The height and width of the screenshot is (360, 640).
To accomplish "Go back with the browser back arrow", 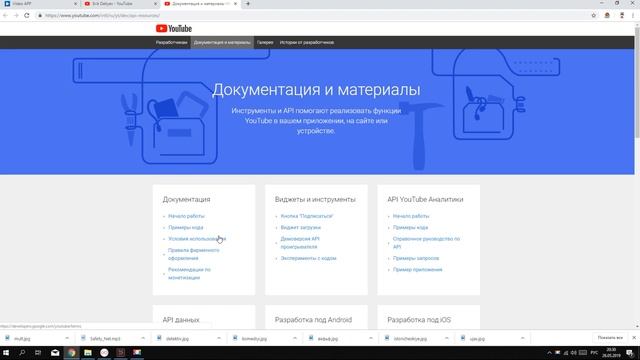I will (5, 16).
